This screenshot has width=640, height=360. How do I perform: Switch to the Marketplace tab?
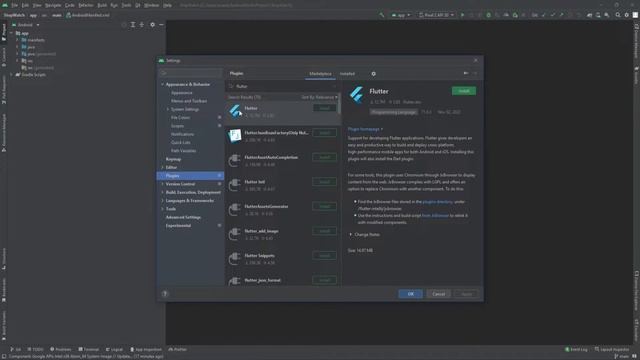320,74
